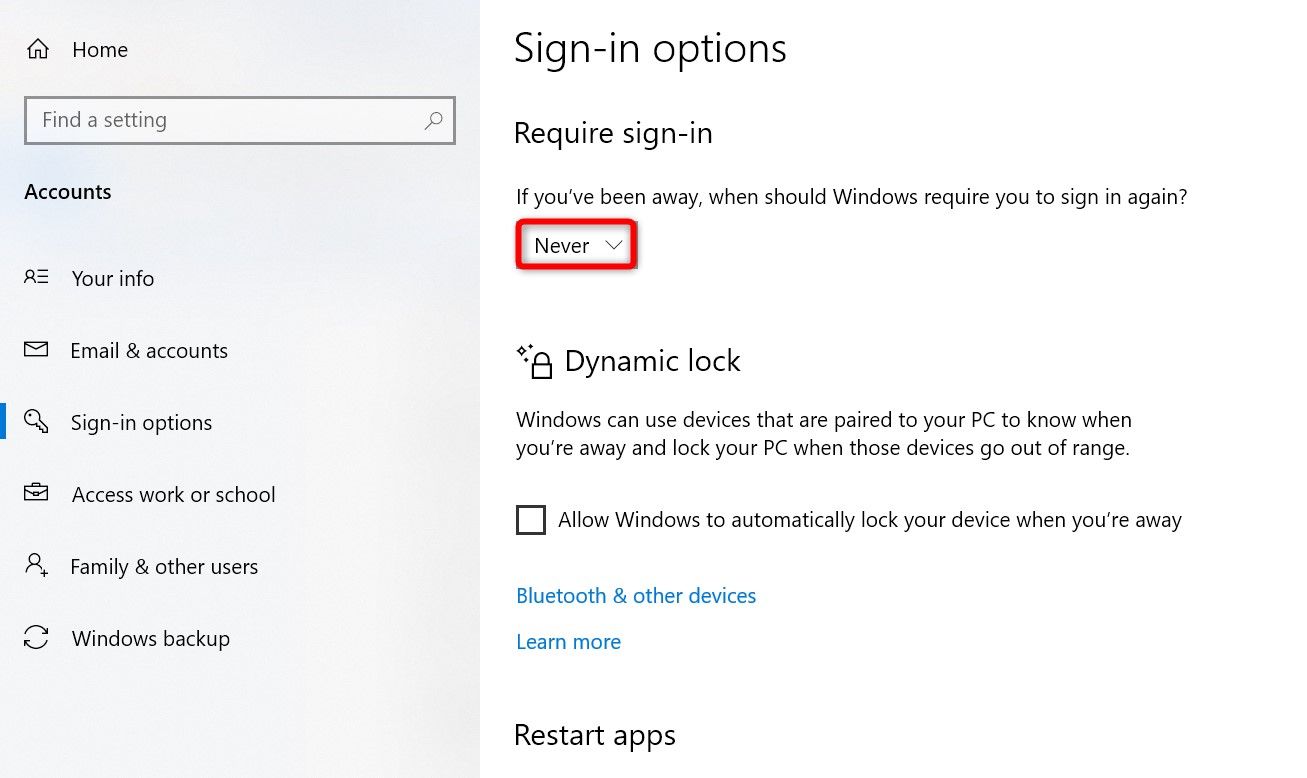Image resolution: width=1307 pixels, height=778 pixels.
Task: Click the Email & accounts envelope icon
Action: coord(35,350)
